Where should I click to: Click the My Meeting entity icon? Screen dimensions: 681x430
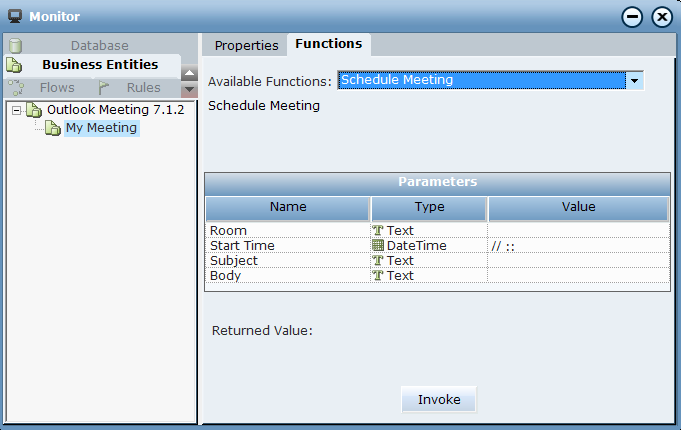(53, 128)
